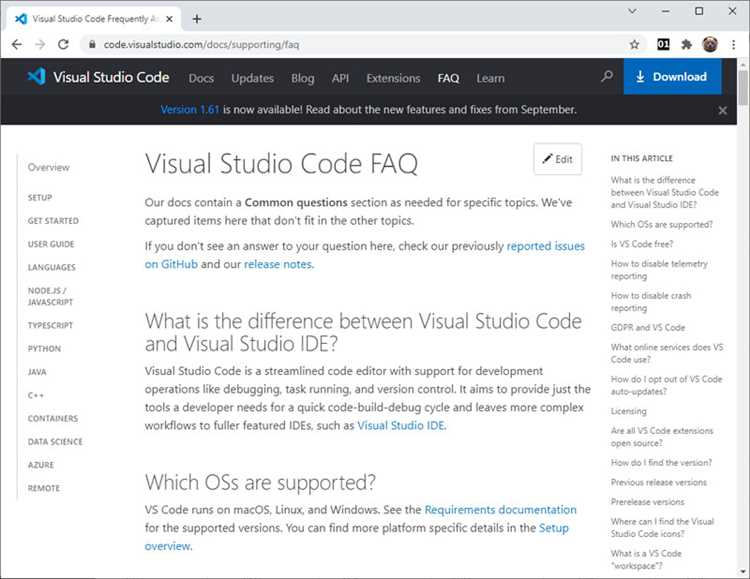Dismiss the Version 1.61 announcement banner

(x=722, y=111)
